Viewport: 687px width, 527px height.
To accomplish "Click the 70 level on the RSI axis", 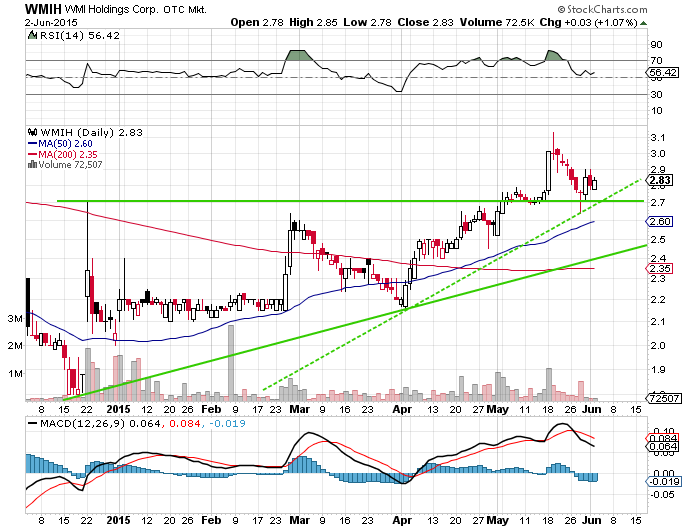I will pos(656,60).
